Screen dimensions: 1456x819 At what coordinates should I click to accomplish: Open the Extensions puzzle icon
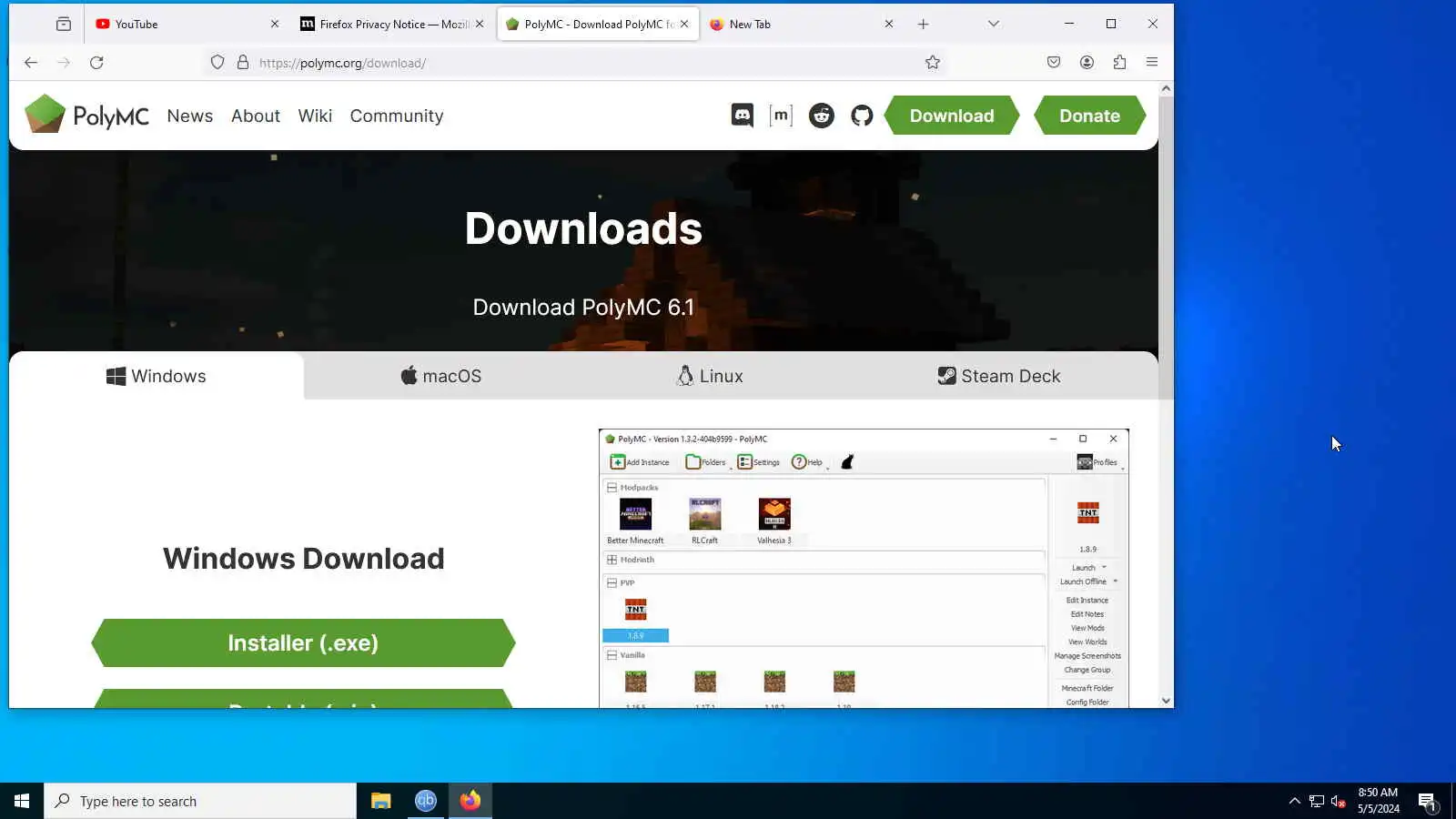click(x=1119, y=63)
